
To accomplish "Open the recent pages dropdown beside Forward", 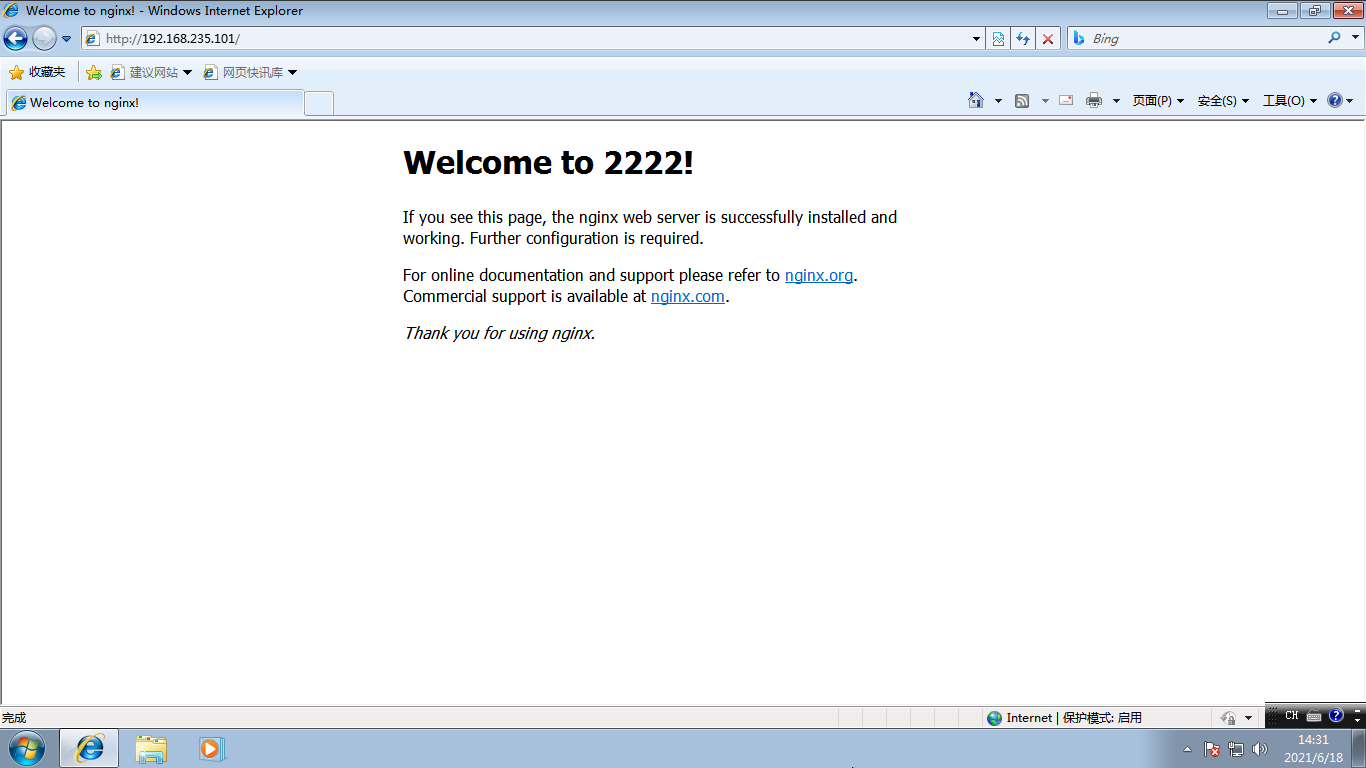I will 67,39.
